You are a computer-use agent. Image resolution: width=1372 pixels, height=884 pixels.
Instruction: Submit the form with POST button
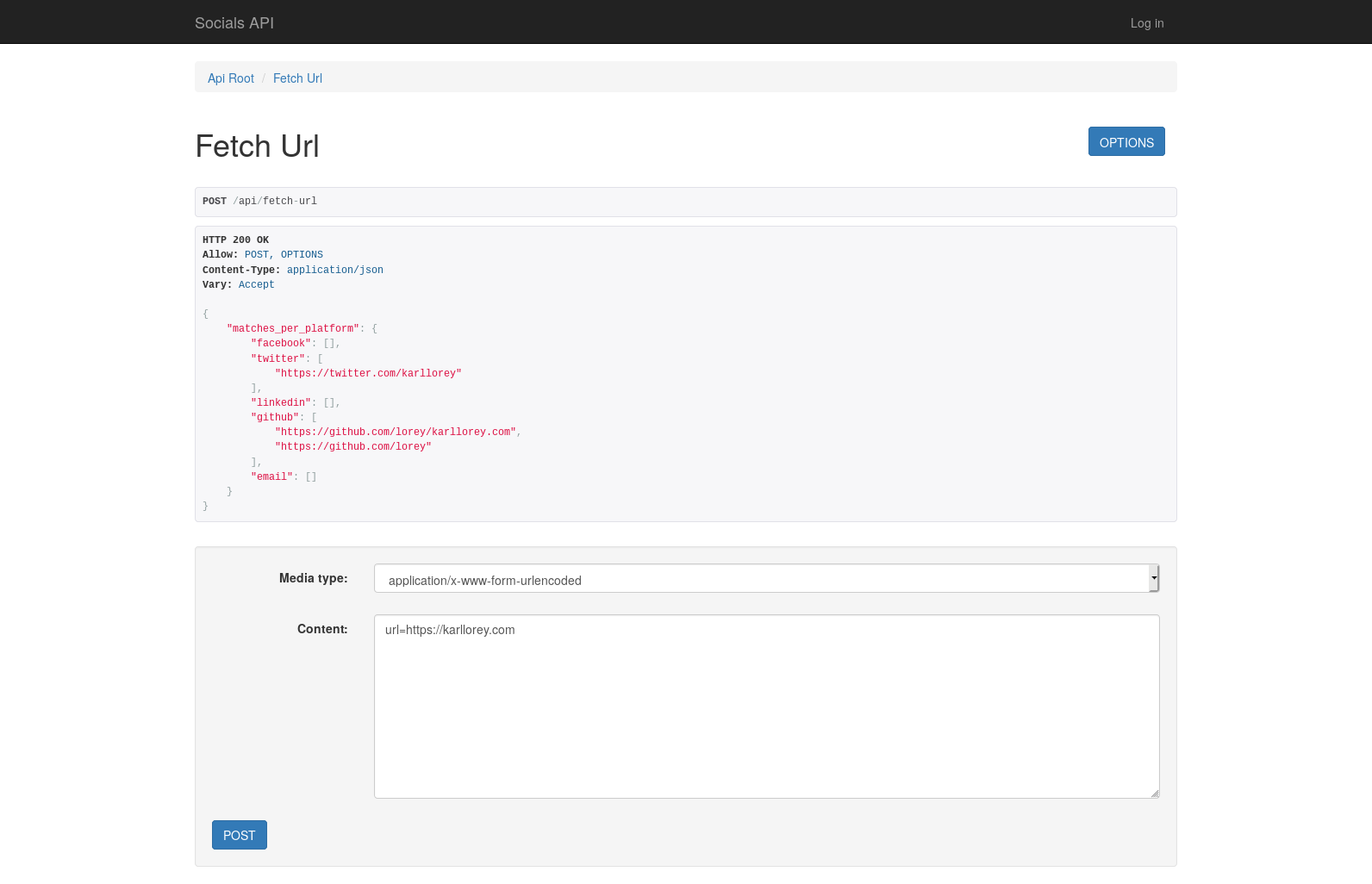[x=240, y=835]
